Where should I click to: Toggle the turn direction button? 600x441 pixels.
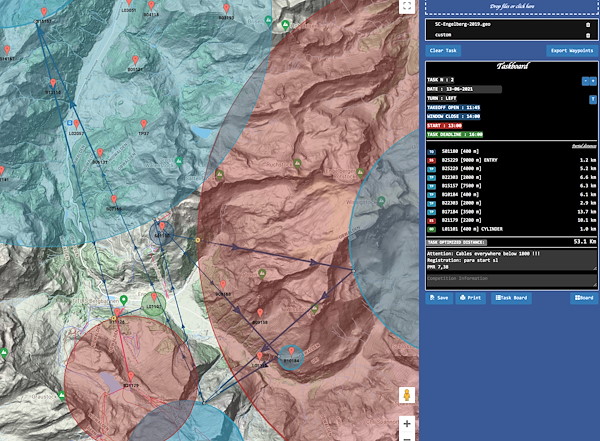click(x=592, y=99)
